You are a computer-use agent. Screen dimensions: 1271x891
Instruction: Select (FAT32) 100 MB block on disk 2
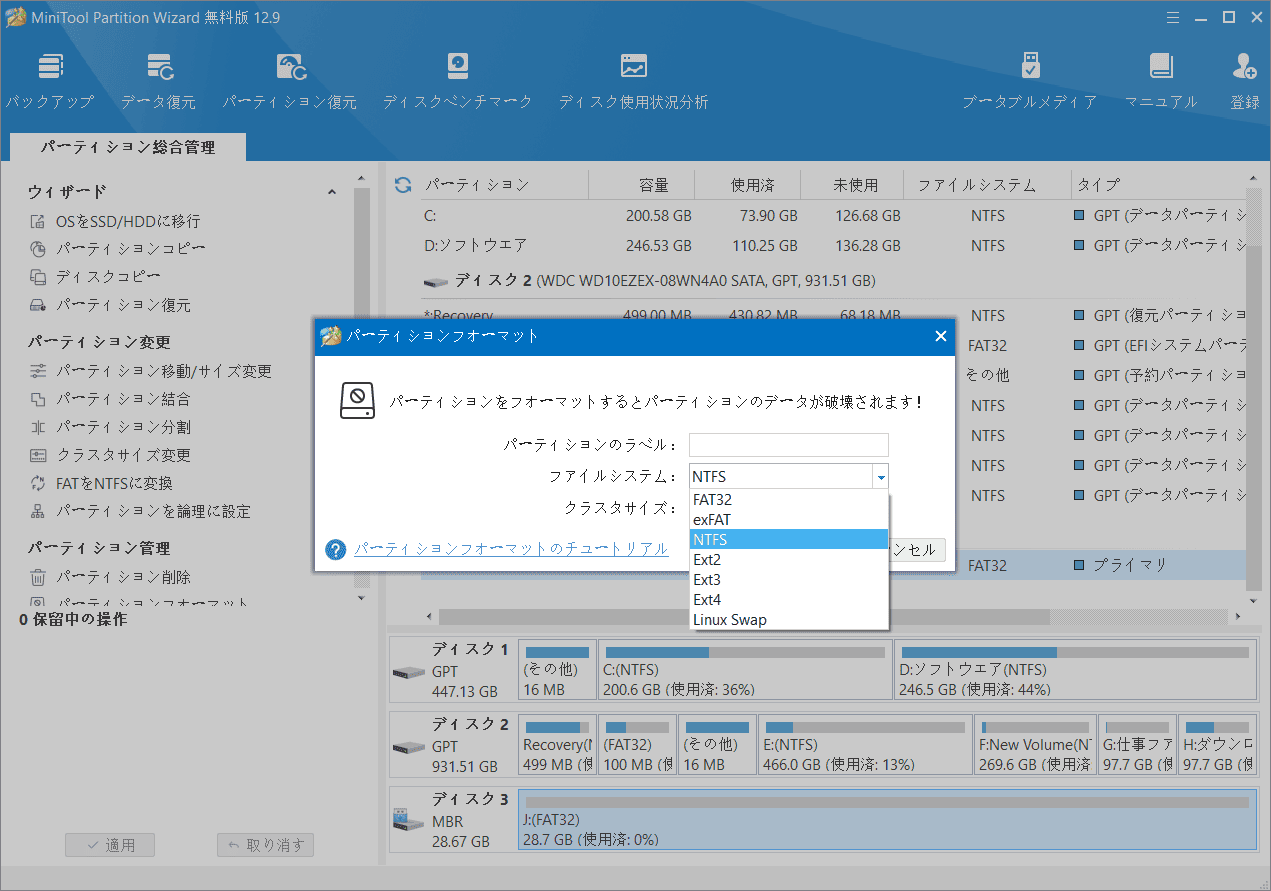(x=638, y=745)
